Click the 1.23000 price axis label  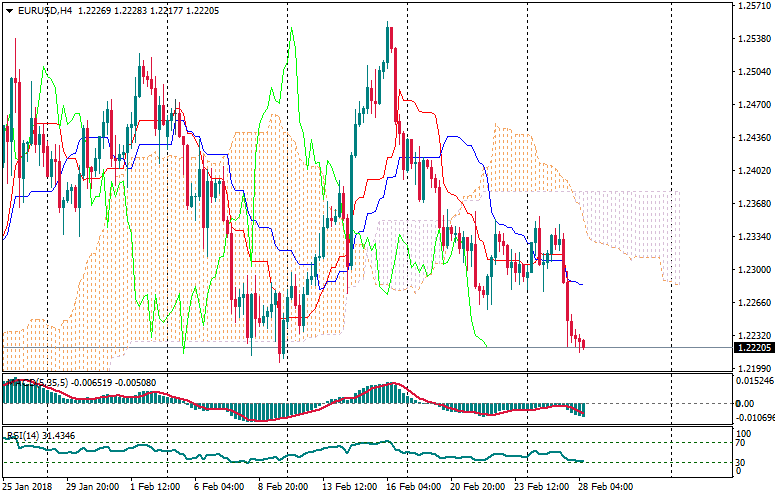point(754,270)
